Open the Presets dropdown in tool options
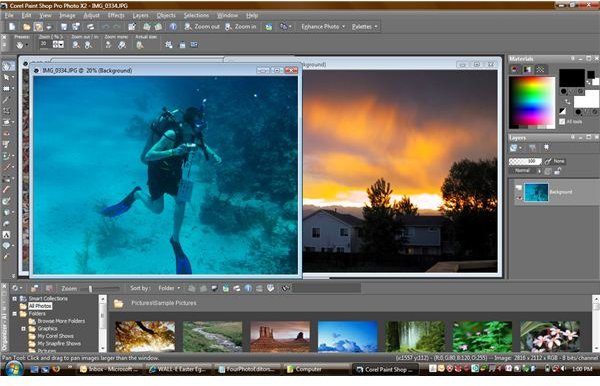Screen dimensions: 600x386 coord(22,45)
